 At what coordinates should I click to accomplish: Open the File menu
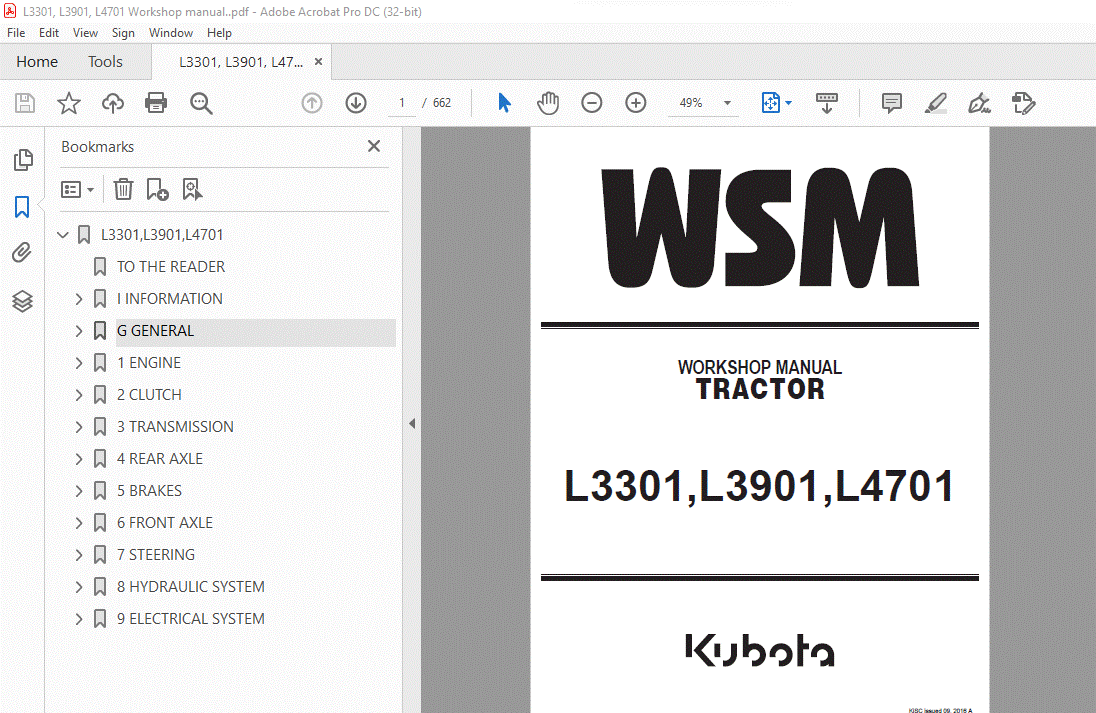[16, 33]
